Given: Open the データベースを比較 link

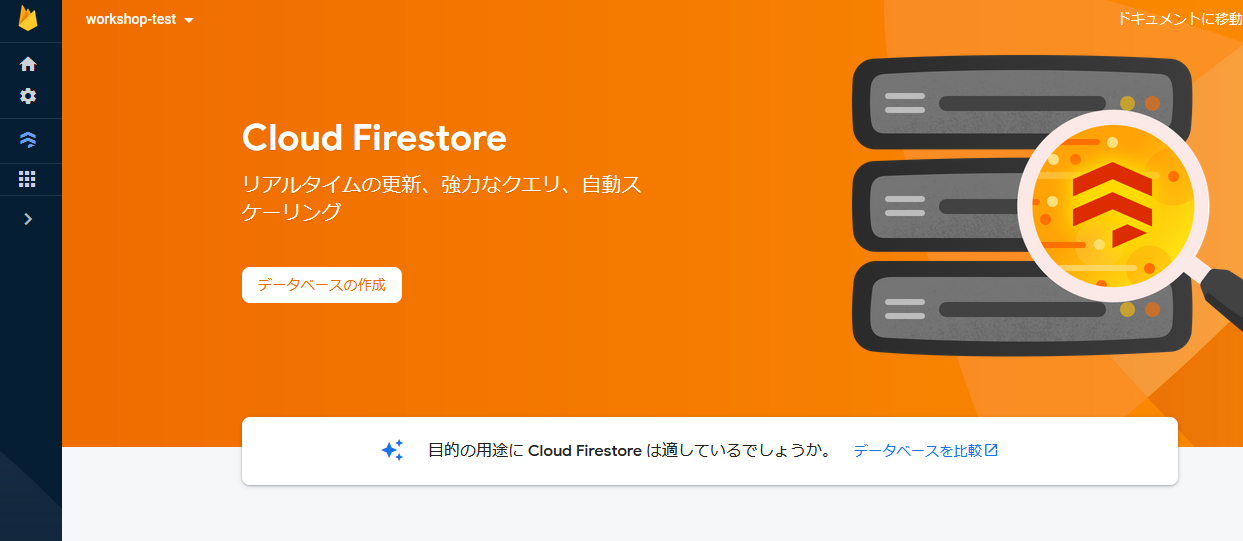Looking at the screenshot, I should [x=917, y=451].
